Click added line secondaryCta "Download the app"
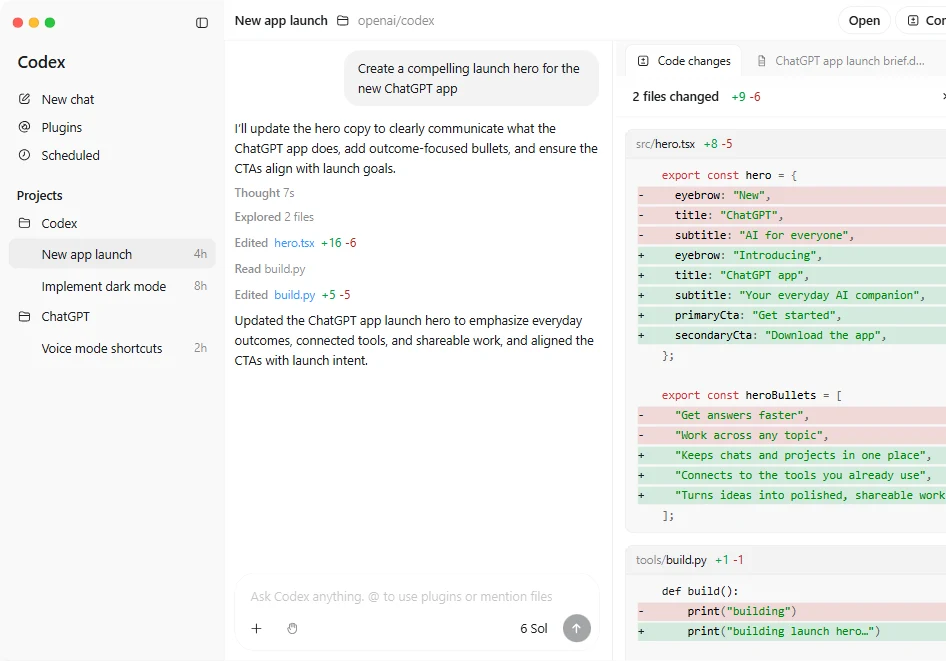 click(x=792, y=335)
